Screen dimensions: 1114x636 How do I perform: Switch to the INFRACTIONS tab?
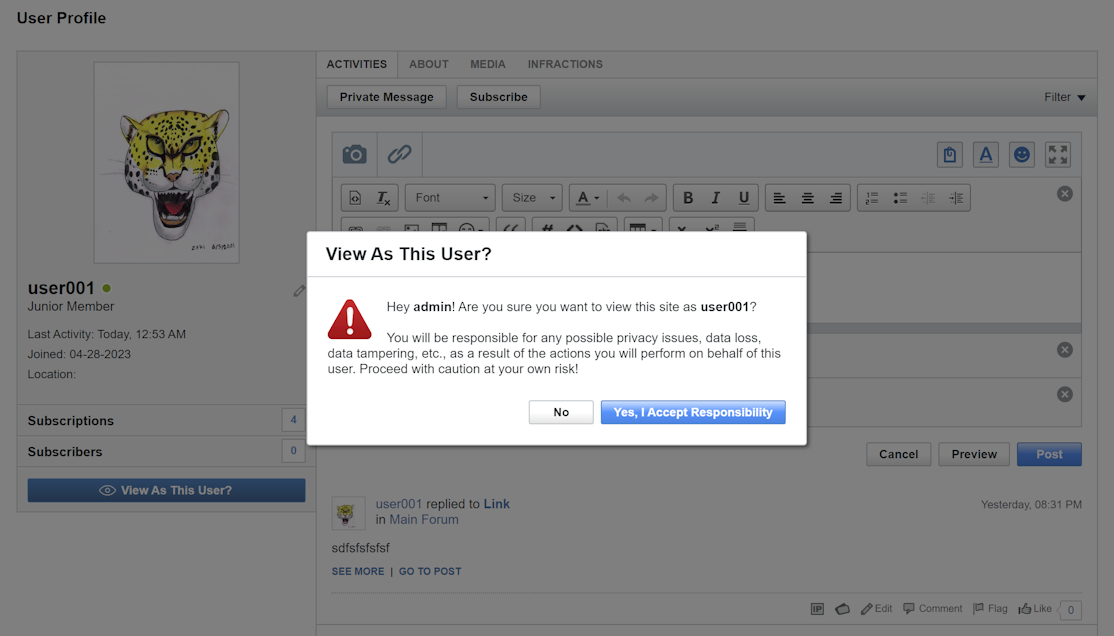565,64
